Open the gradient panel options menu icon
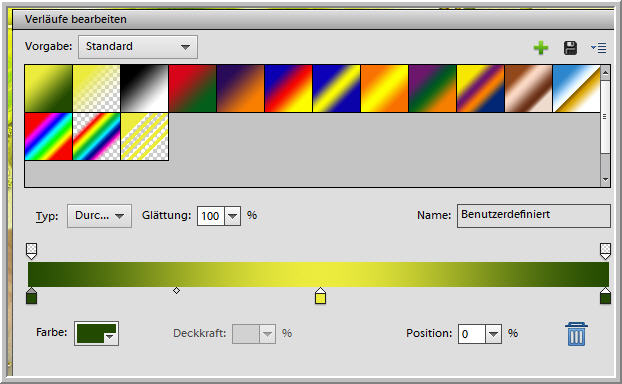 point(598,48)
